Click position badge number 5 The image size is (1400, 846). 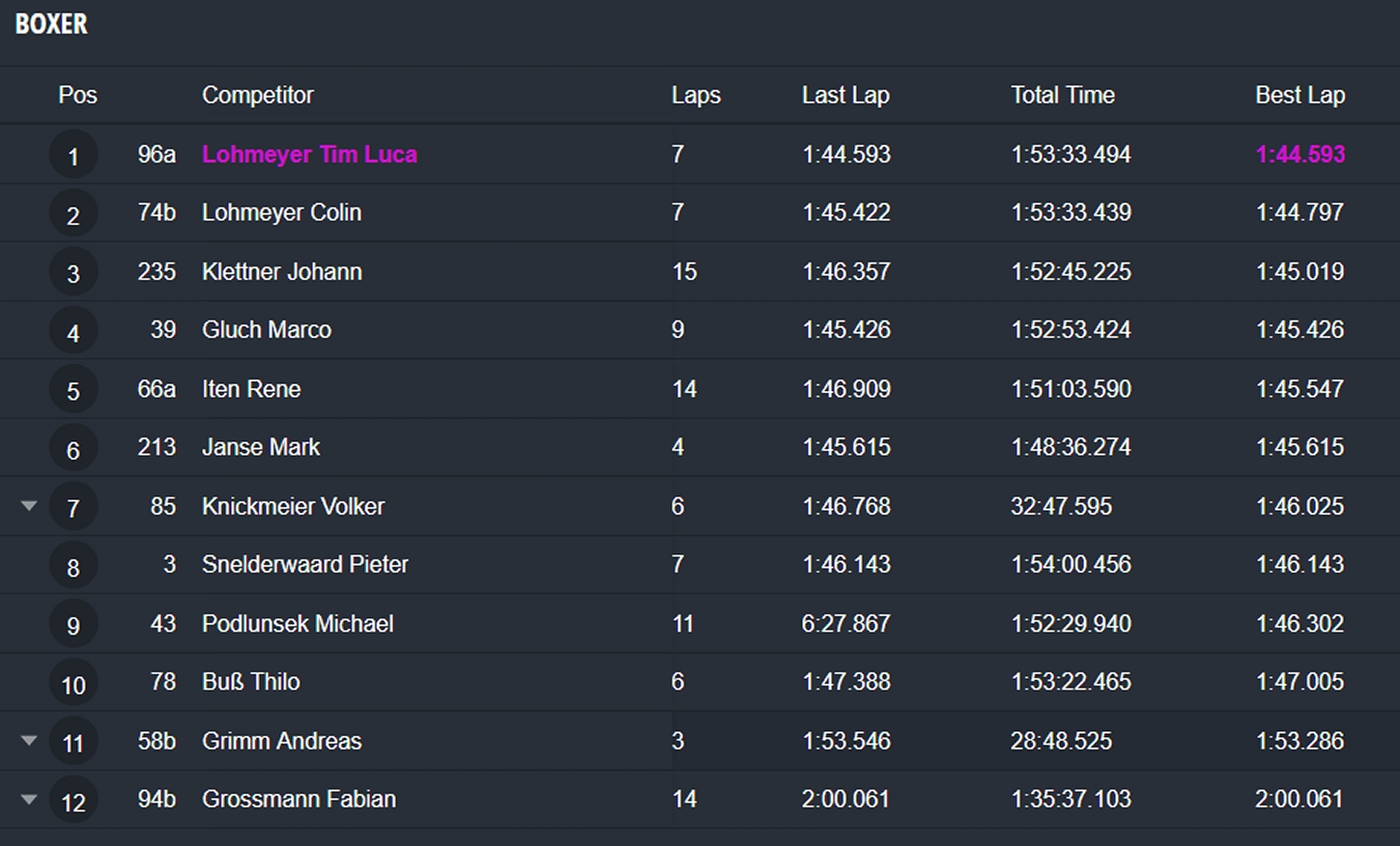coord(73,390)
